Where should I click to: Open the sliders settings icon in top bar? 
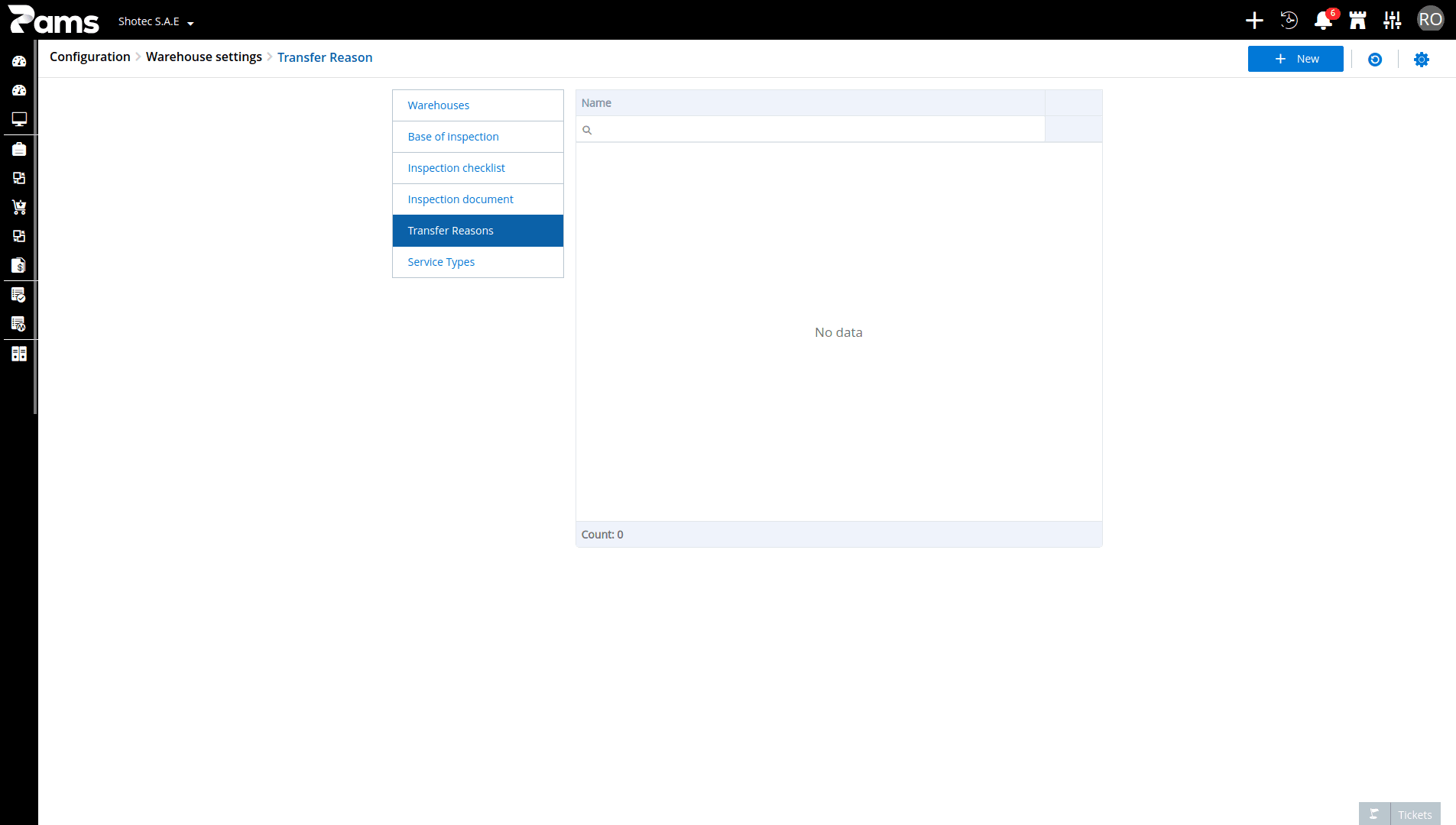1393,21
